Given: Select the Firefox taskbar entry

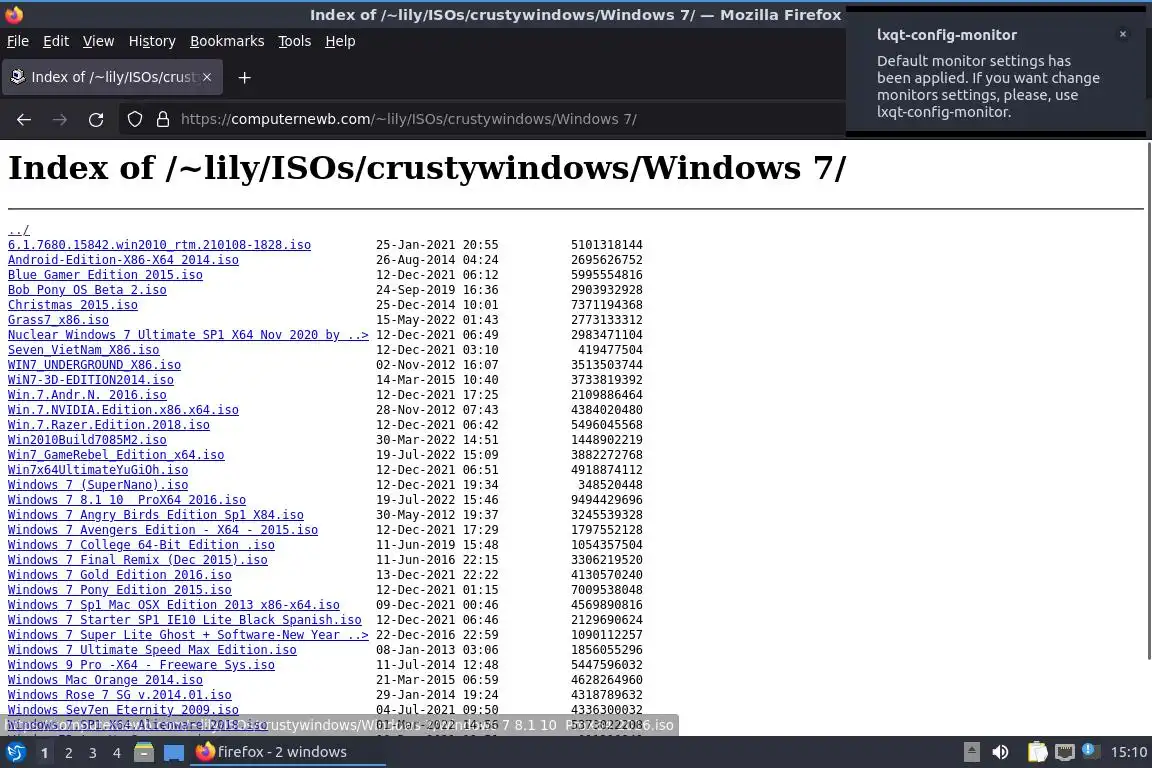Looking at the screenshot, I should pyautogui.click(x=287, y=752).
